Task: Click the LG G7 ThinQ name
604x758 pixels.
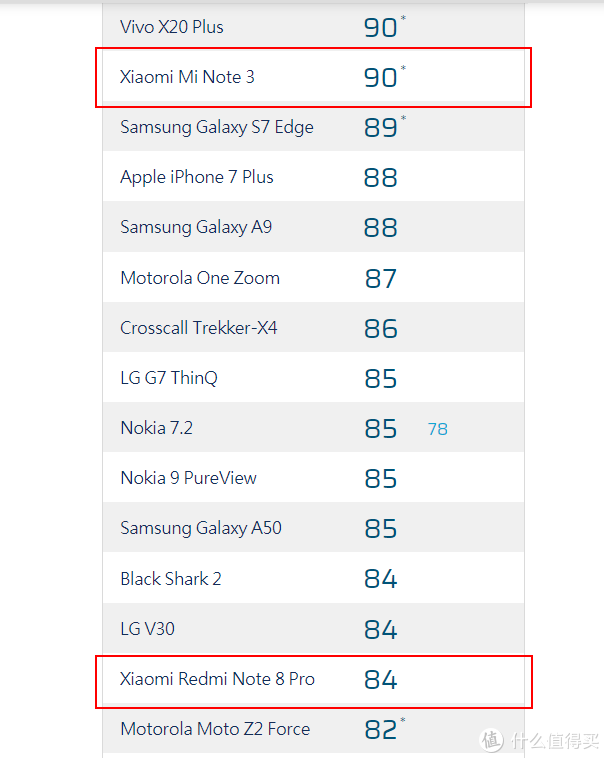Action: tap(169, 378)
